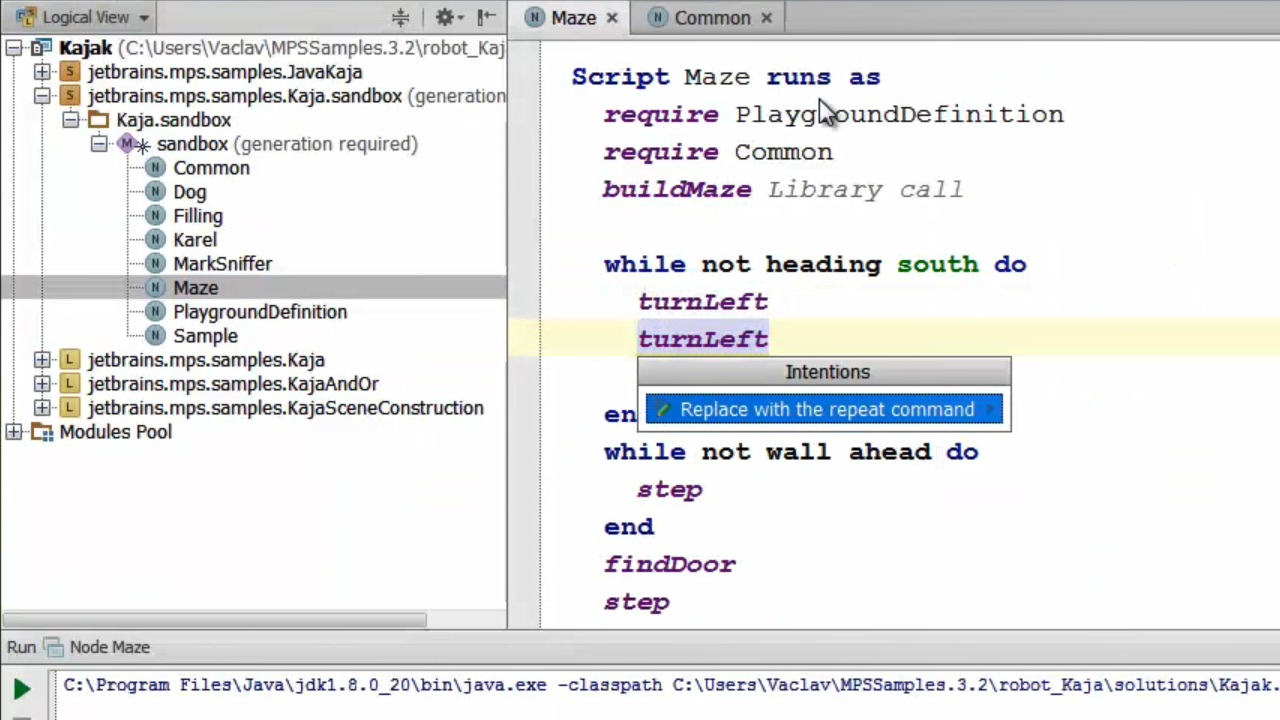Click the N icon on Common tab

657,18
